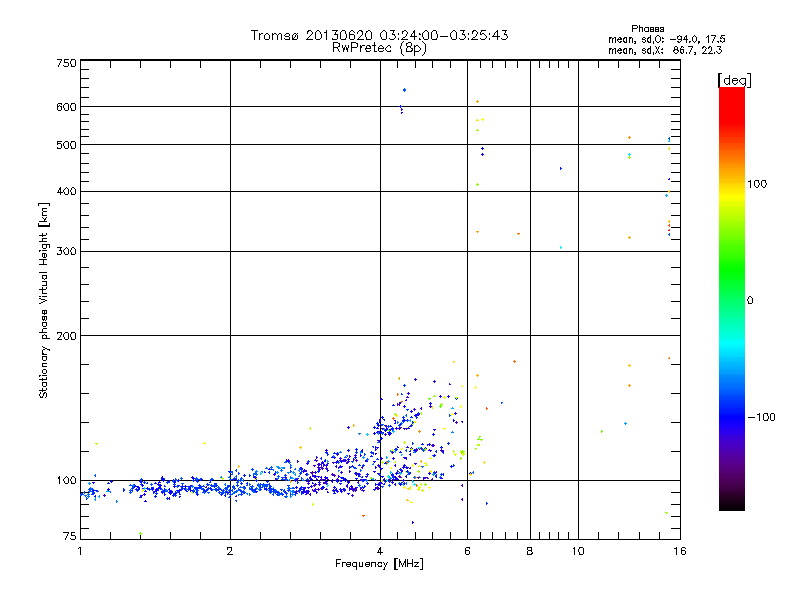Select the 'mean, sd,X: 86.7, 22.3' line
Viewport: 800px width, 600px height.
click(665, 50)
